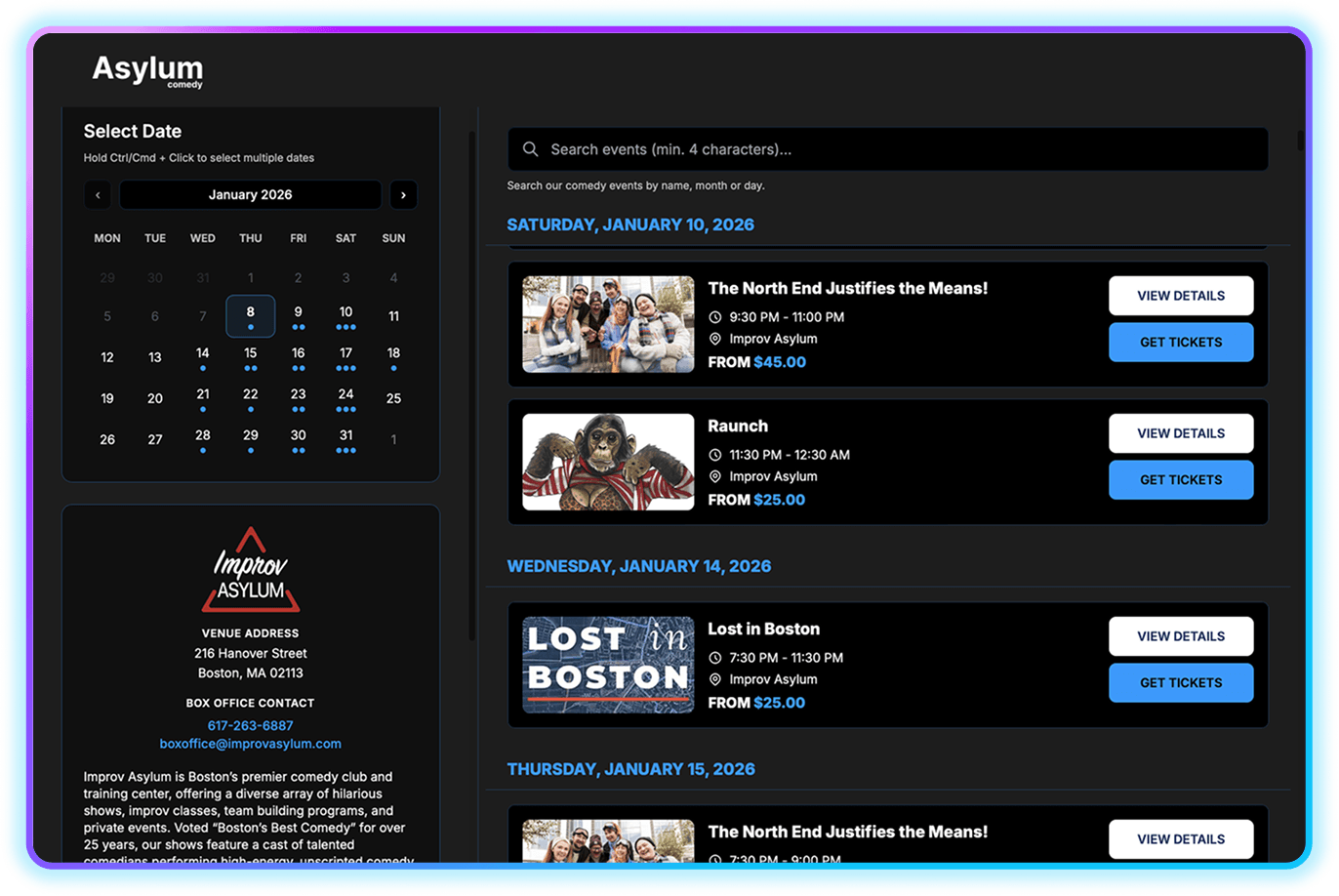Open the Saturday North End Justifies the Means thumbnail
This screenshot has height=896, width=1339.
[x=608, y=324]
